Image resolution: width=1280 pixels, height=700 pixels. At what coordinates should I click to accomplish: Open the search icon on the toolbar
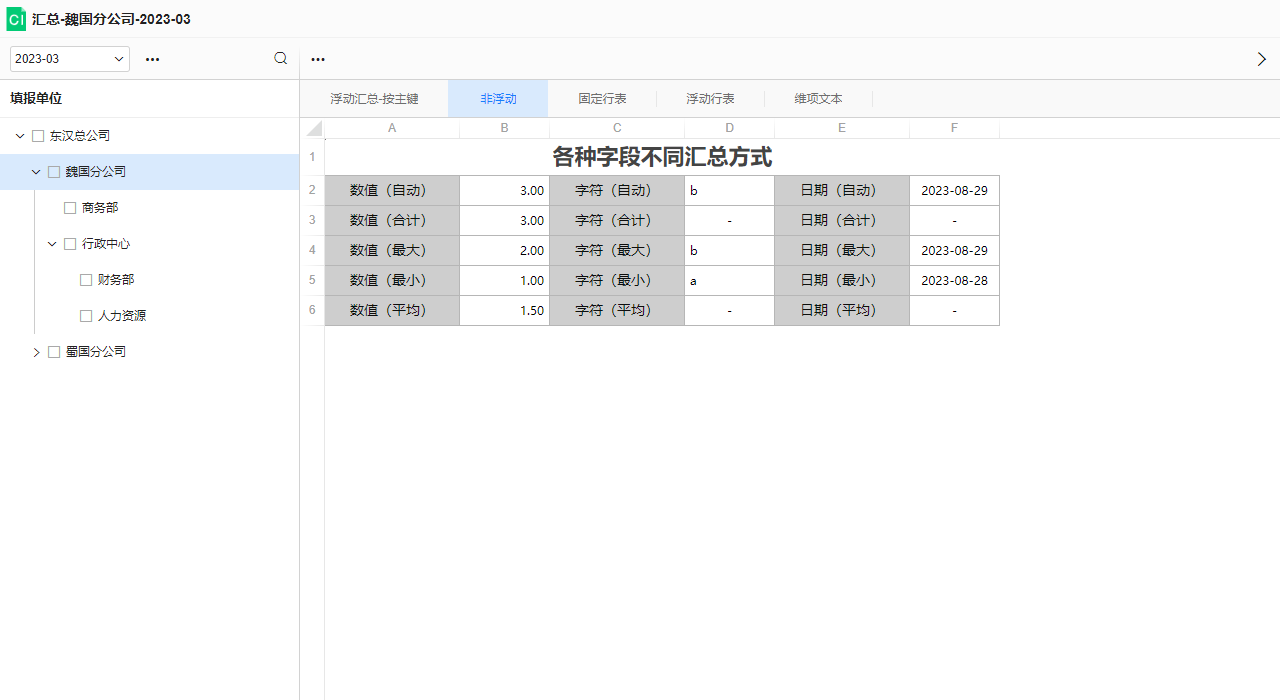pyautogui.click(x=280, y=59)
